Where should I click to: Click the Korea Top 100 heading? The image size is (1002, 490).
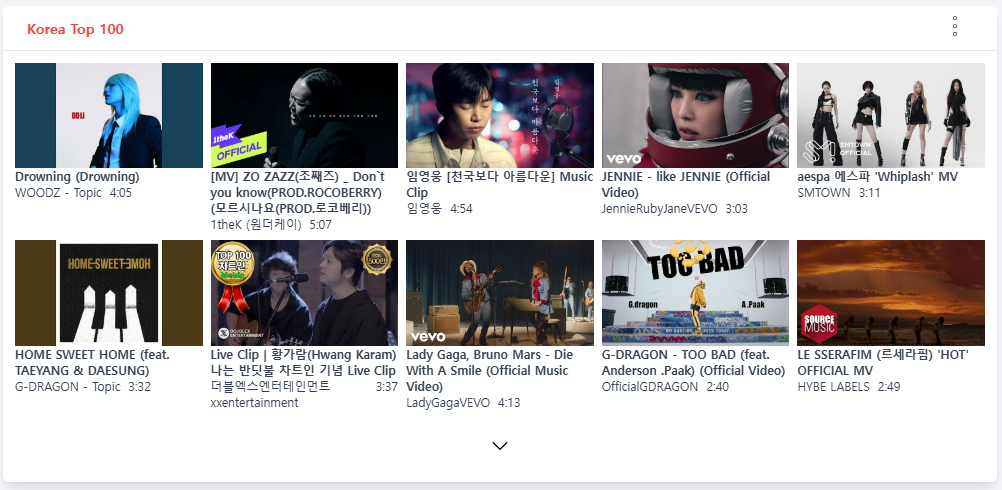75,29
